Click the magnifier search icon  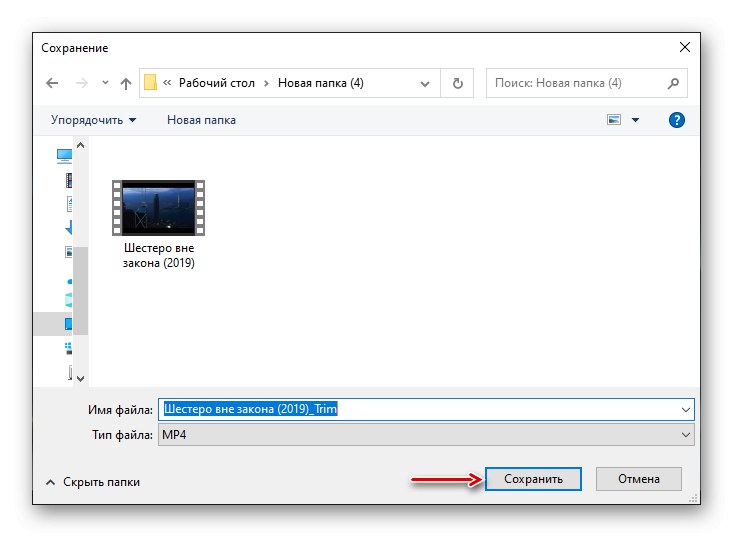click(x=673, y=83)
